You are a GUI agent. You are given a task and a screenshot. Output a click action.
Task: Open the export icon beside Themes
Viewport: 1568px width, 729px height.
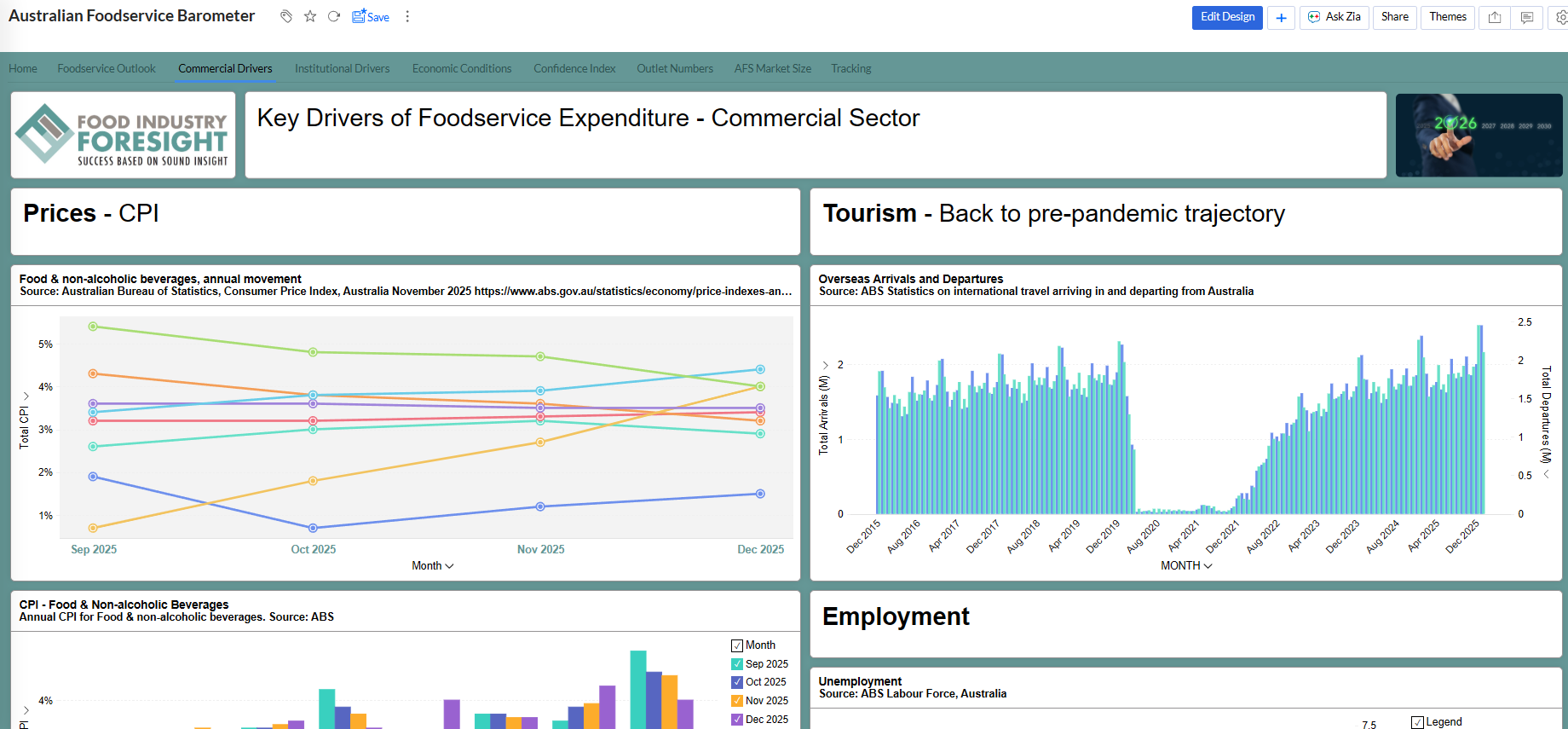pyautogui.click(x=1495, y=17)
